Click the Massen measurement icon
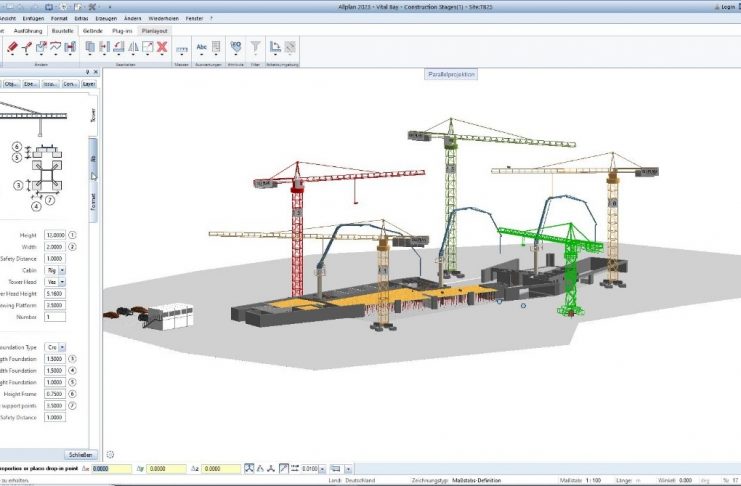 point(181,48)
